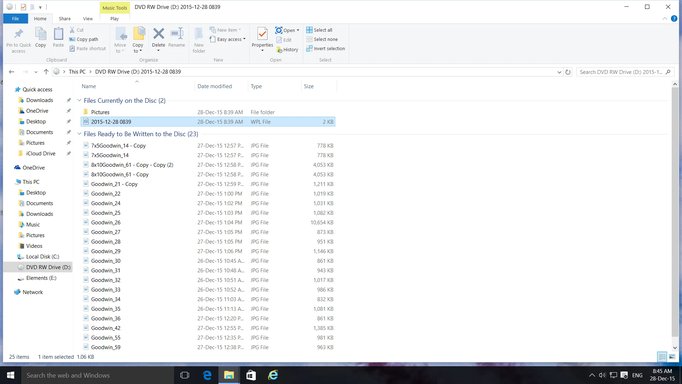682x384 pixels.
Task: Click Edit in the Open group
Action: click(284, 40)
